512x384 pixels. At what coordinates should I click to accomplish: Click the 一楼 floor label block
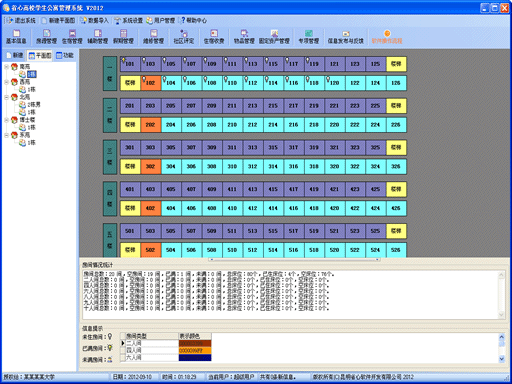(110, 74)
